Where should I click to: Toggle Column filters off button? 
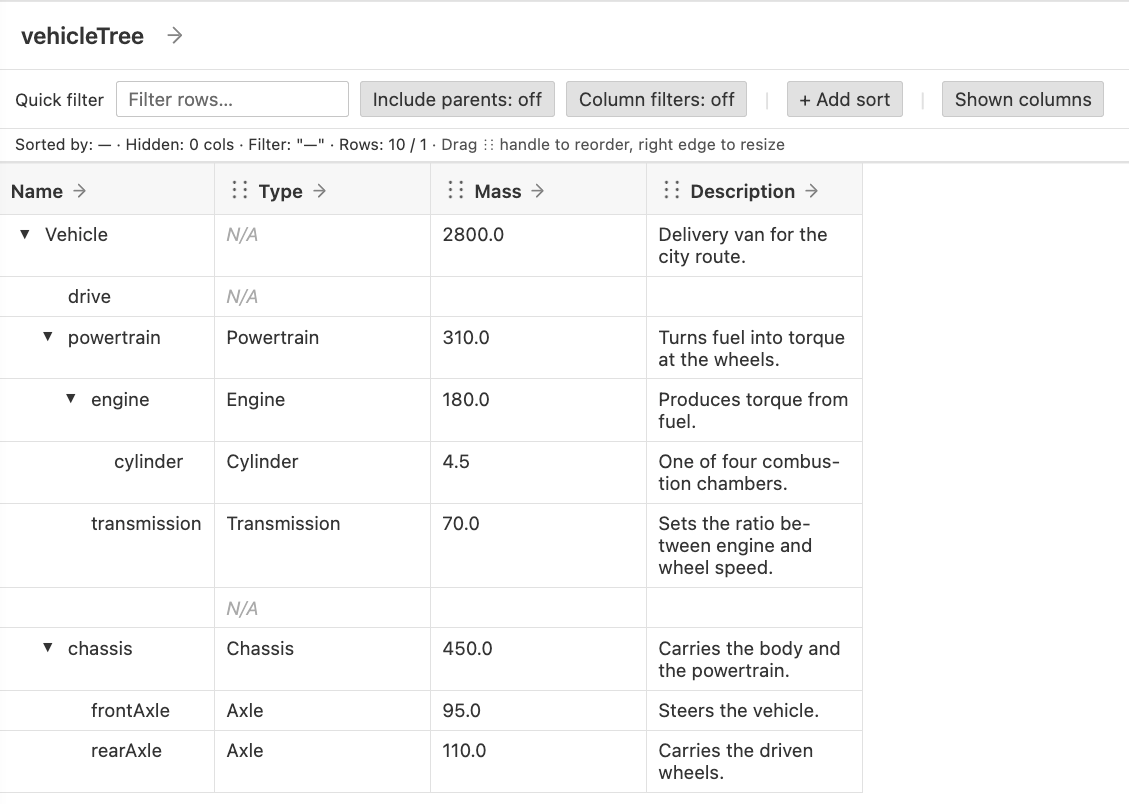point(657,99)
